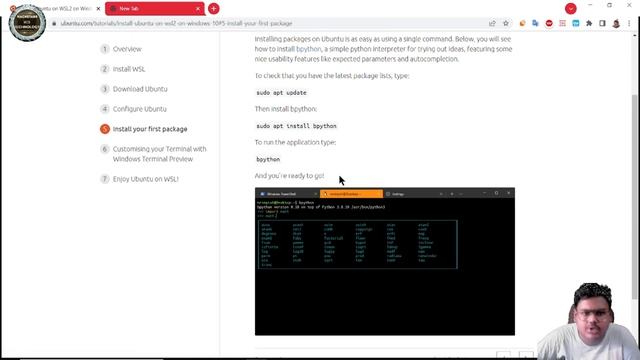
Task: Open the Google Translate extension
Action: pos(536,23)
